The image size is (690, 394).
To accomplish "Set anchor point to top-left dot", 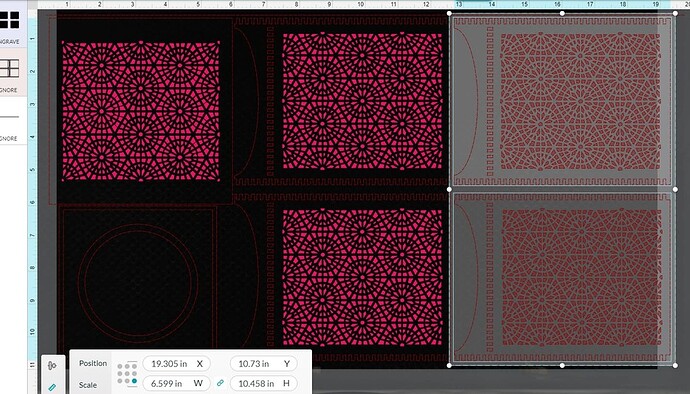I will [120, 367].
